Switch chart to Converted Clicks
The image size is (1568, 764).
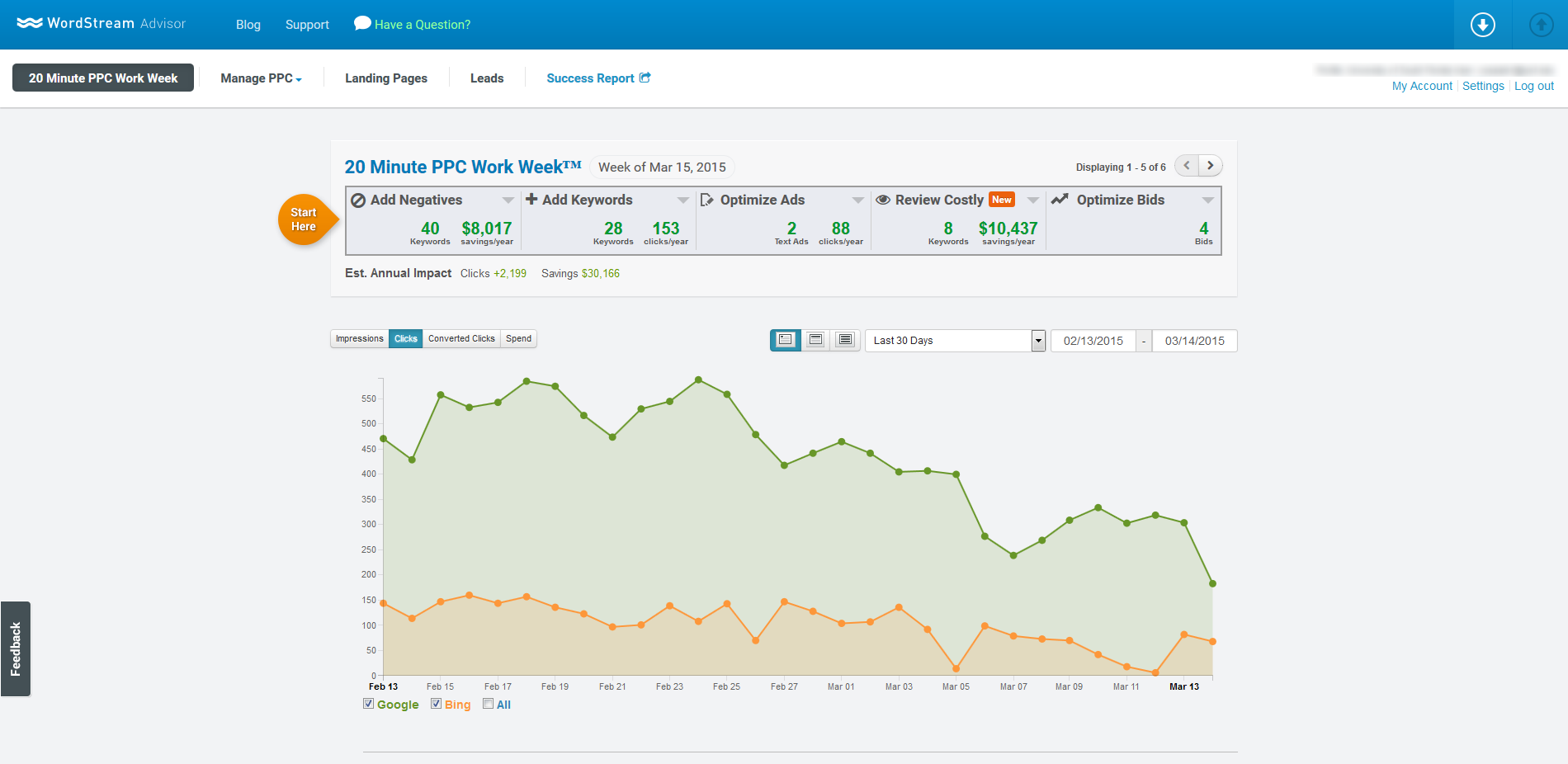click(461, 338)
